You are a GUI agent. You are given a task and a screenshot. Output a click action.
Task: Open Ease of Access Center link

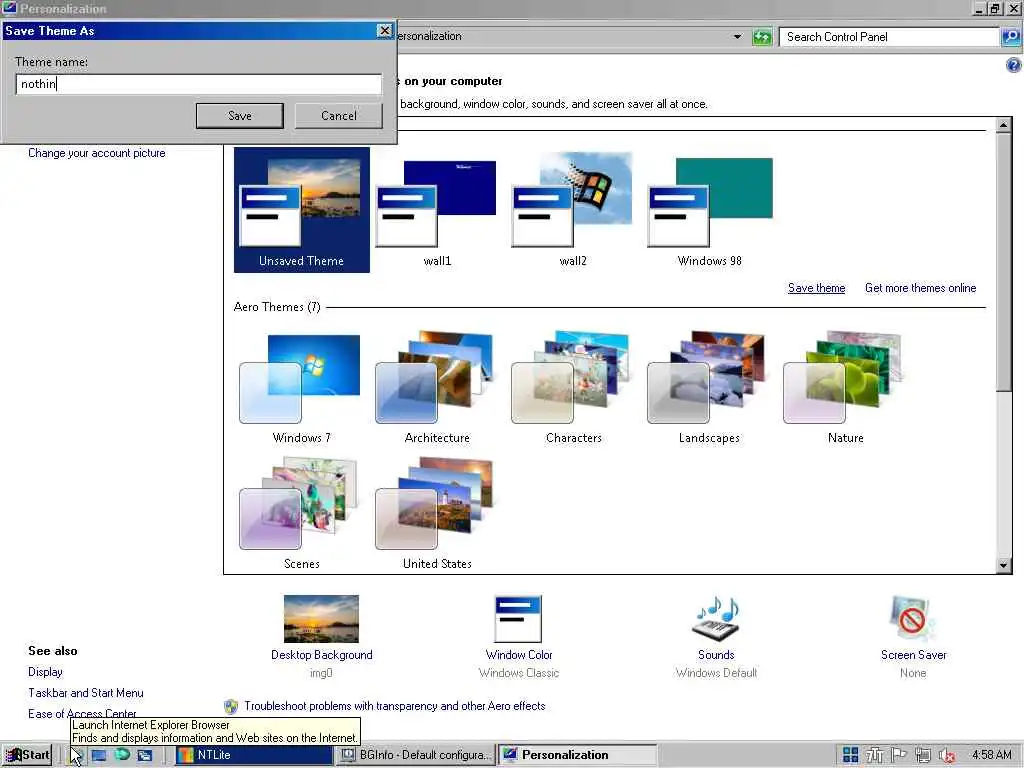(82, 714)
